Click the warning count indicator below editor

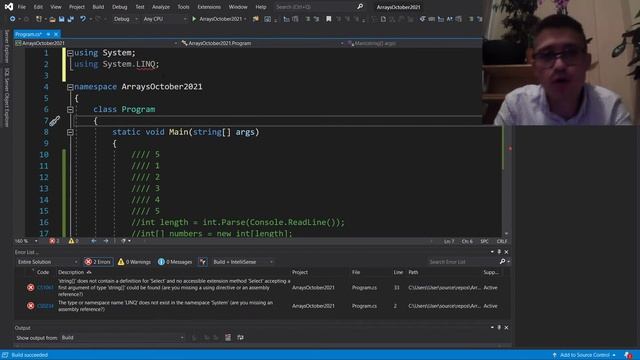coord(73,241)
